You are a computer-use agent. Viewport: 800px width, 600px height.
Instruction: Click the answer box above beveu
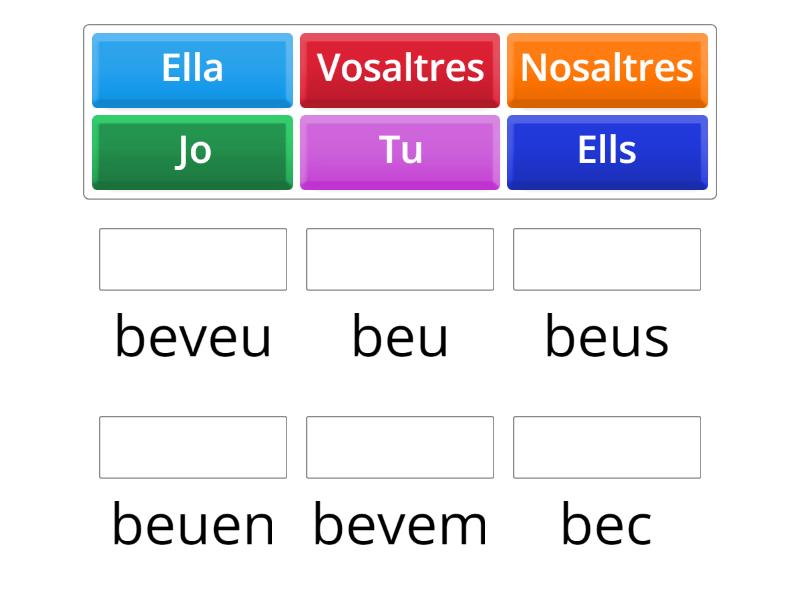(193, 260)
